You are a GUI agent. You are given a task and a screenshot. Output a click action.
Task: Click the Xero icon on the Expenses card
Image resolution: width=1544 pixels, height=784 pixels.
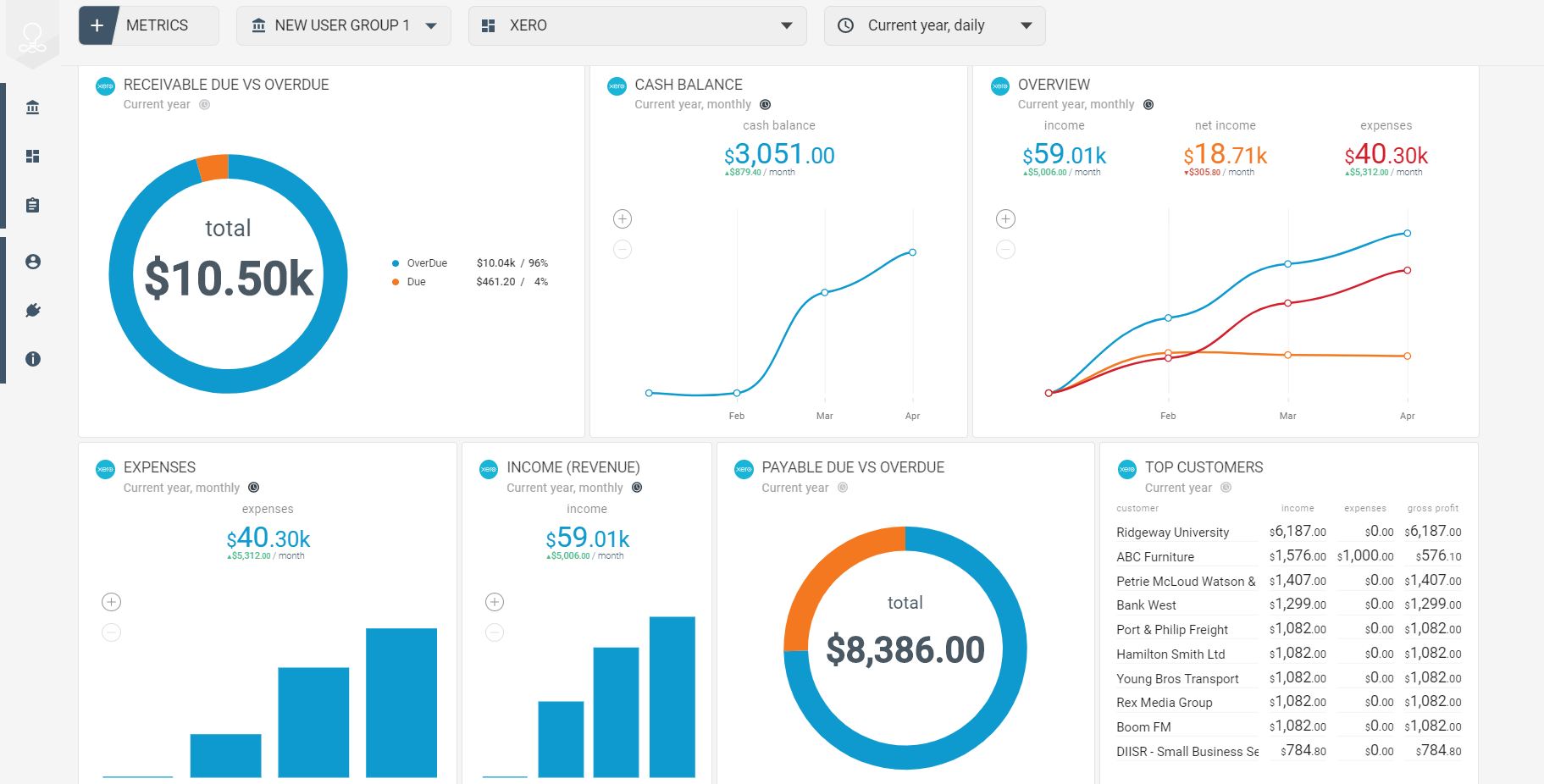(105, 468)
